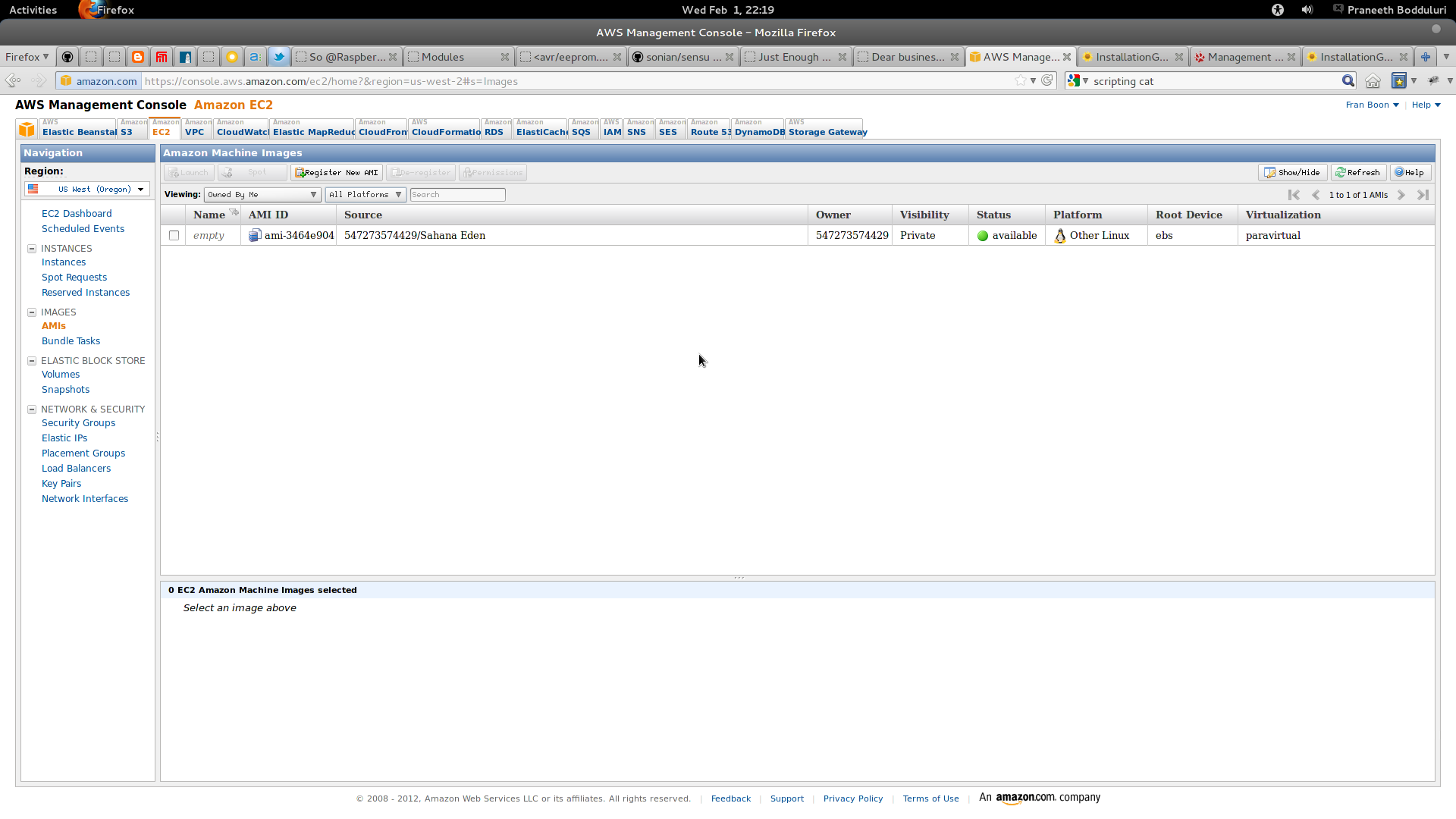
Task: Open the Security Groups link
Action: click(78, 423)
